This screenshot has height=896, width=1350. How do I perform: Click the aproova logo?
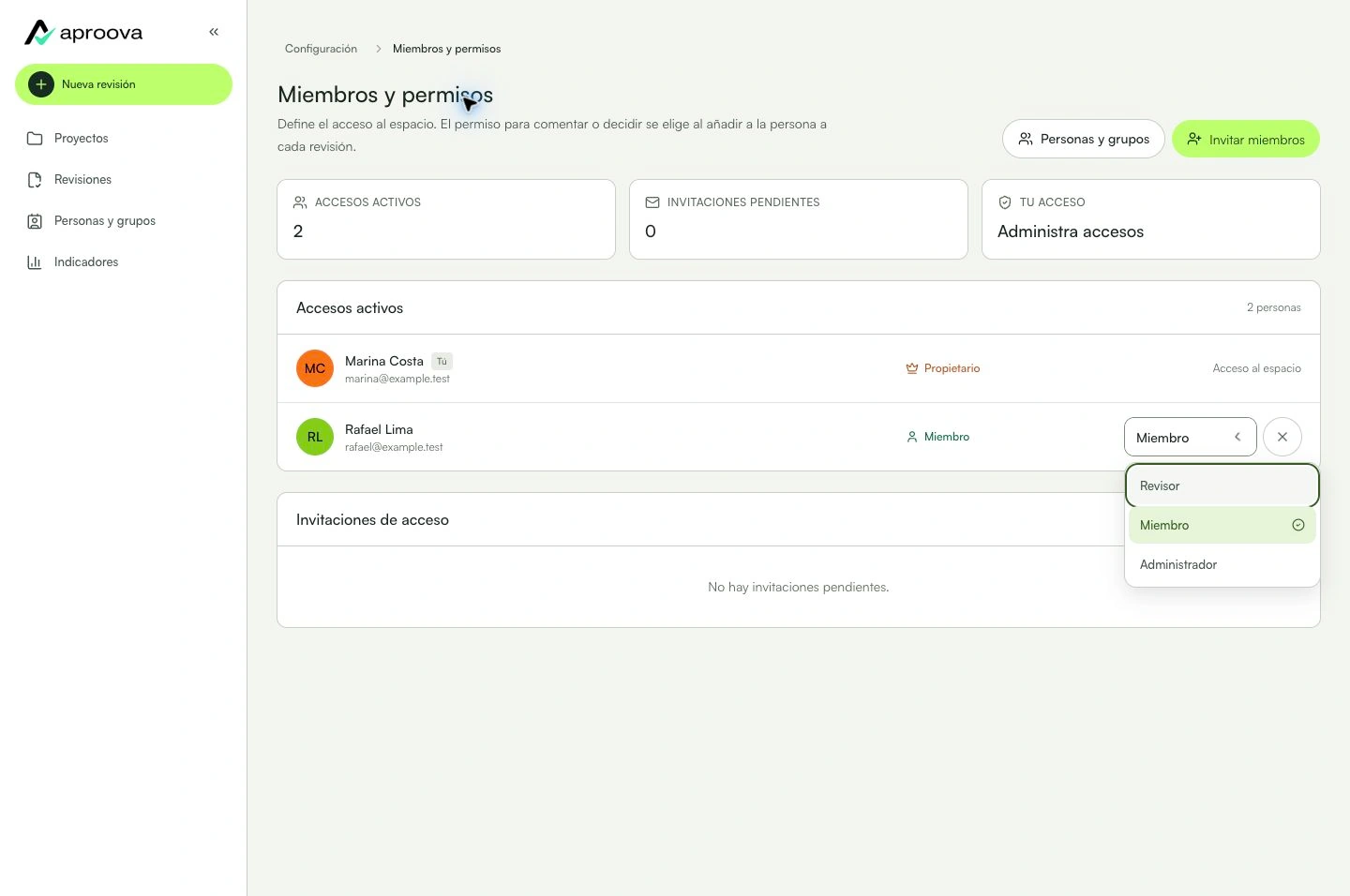click(x=83, y=33)
